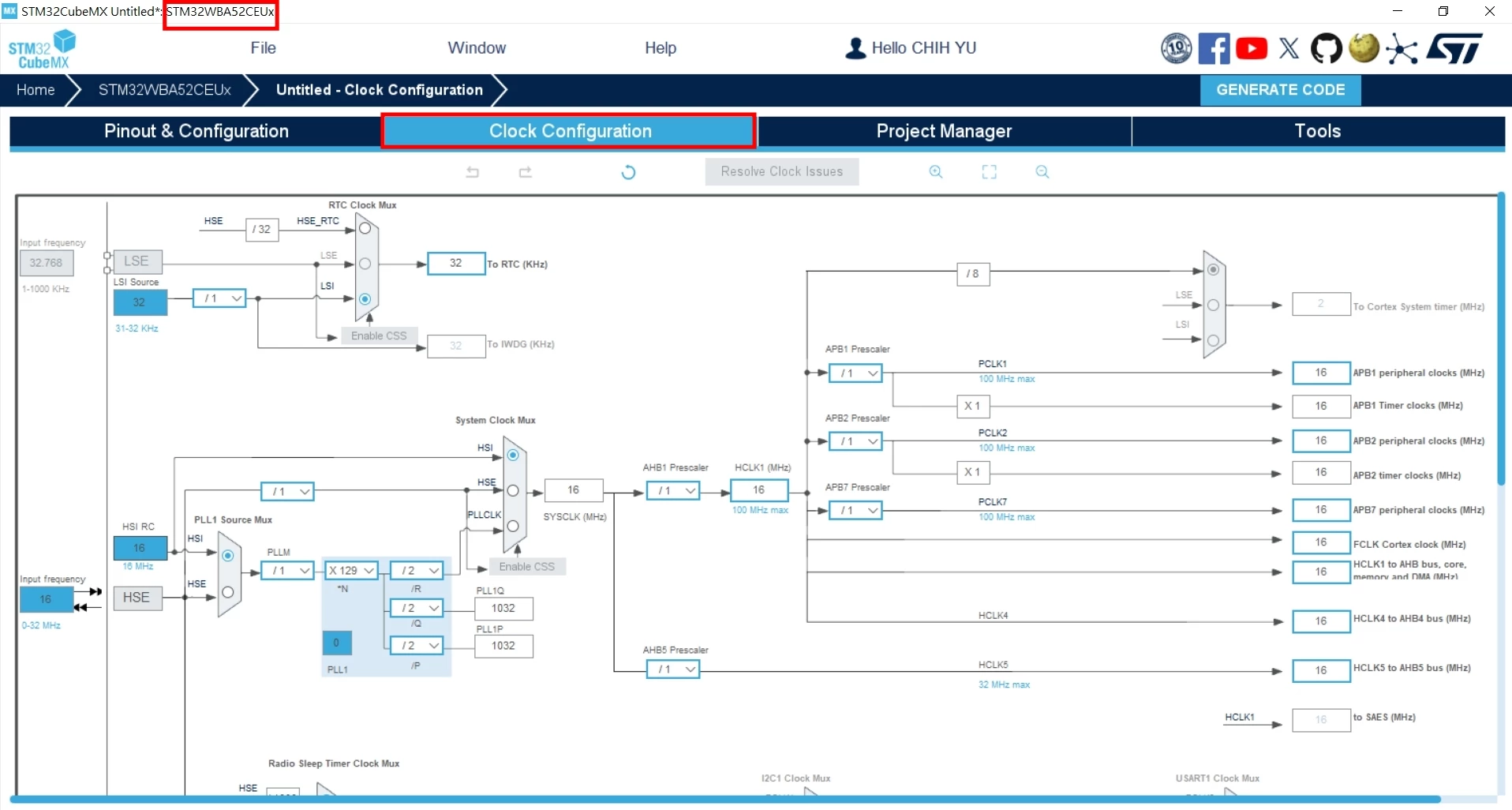Zoom in on the clock diagram
Screen dimensions: 1512x810
click(x=936, y=172)
